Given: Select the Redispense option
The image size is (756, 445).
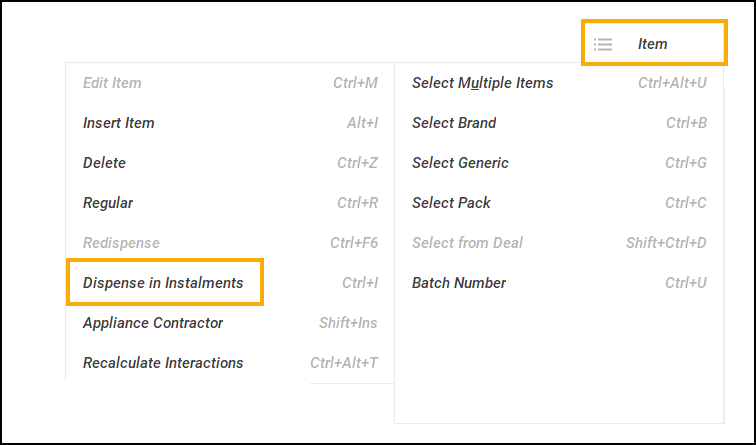Looking at the screenshot, I should tap(121, 243).
